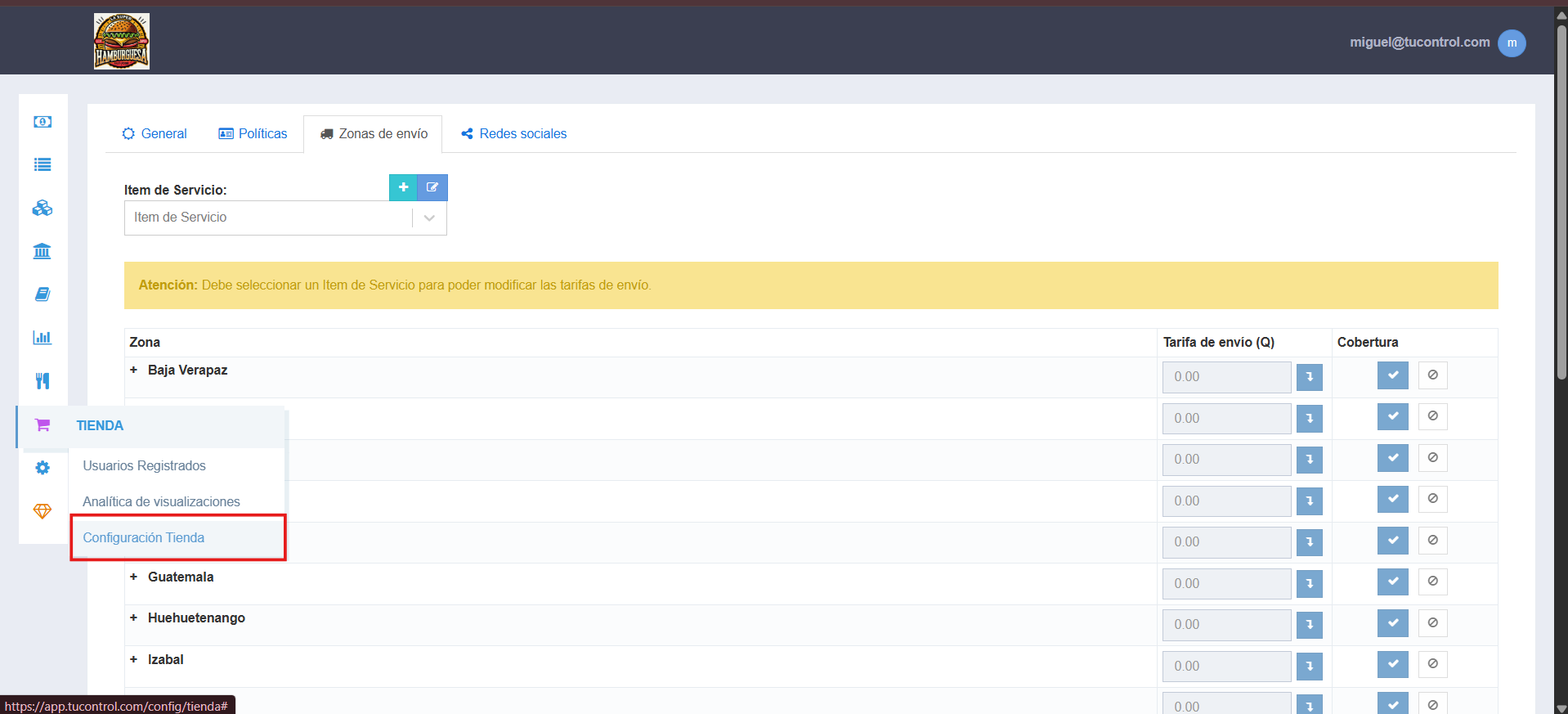Image resolution: width=1568 pixels, height=714 pixels.
Task: Open the gear settings sidebar icon
Action: coord(43,468)
